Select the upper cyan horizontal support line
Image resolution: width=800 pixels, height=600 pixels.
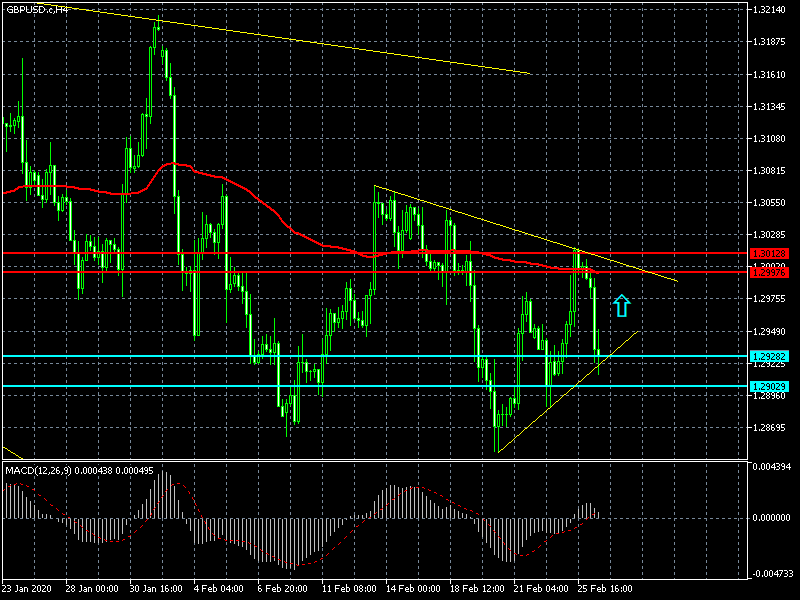click(376, 356)
